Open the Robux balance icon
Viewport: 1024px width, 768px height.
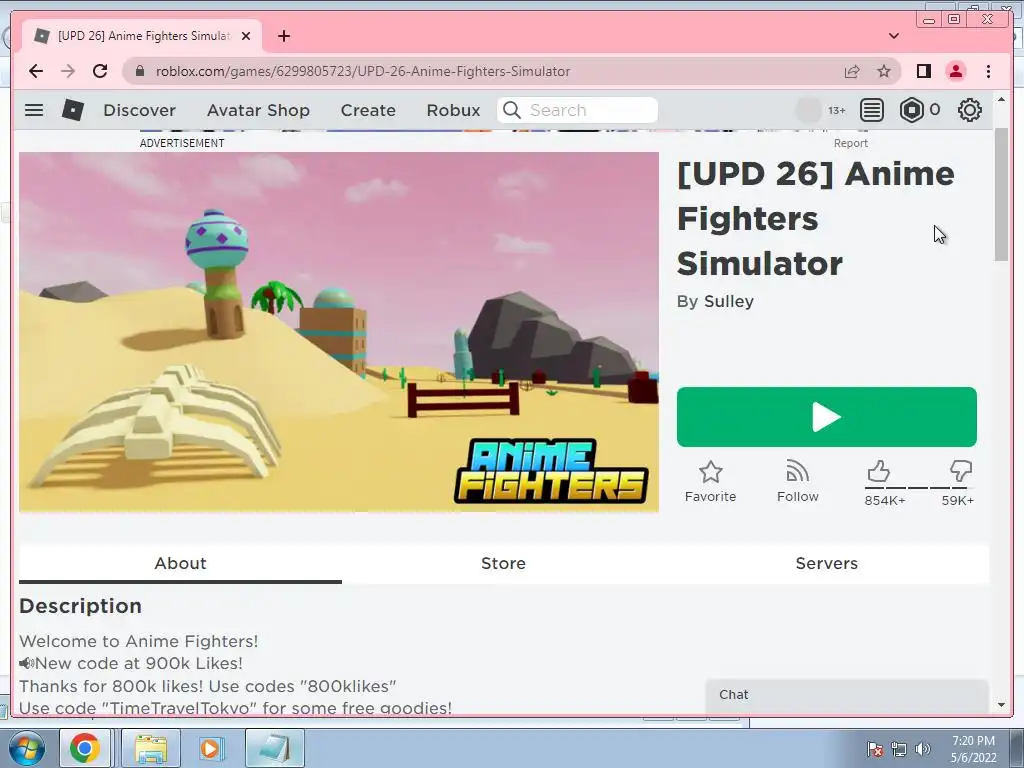(912, 110)
